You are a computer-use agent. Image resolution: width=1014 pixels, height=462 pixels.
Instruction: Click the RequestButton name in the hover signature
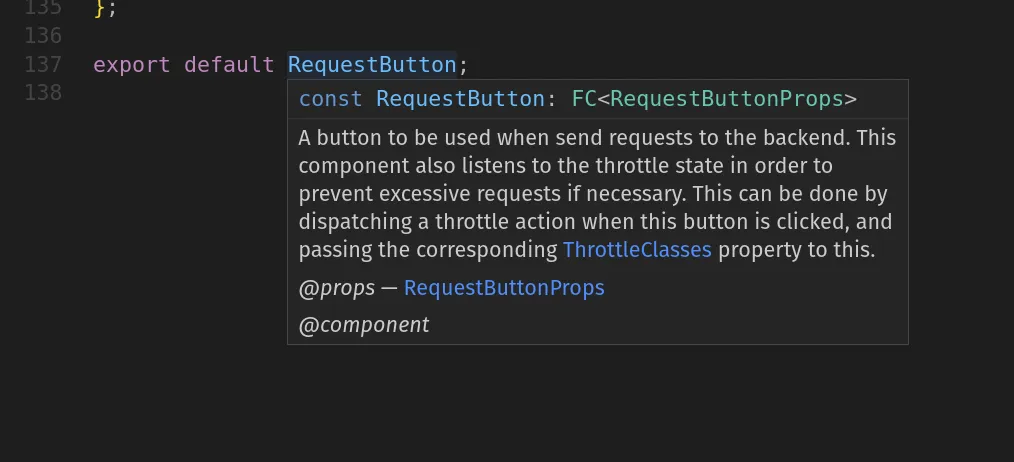459,99
